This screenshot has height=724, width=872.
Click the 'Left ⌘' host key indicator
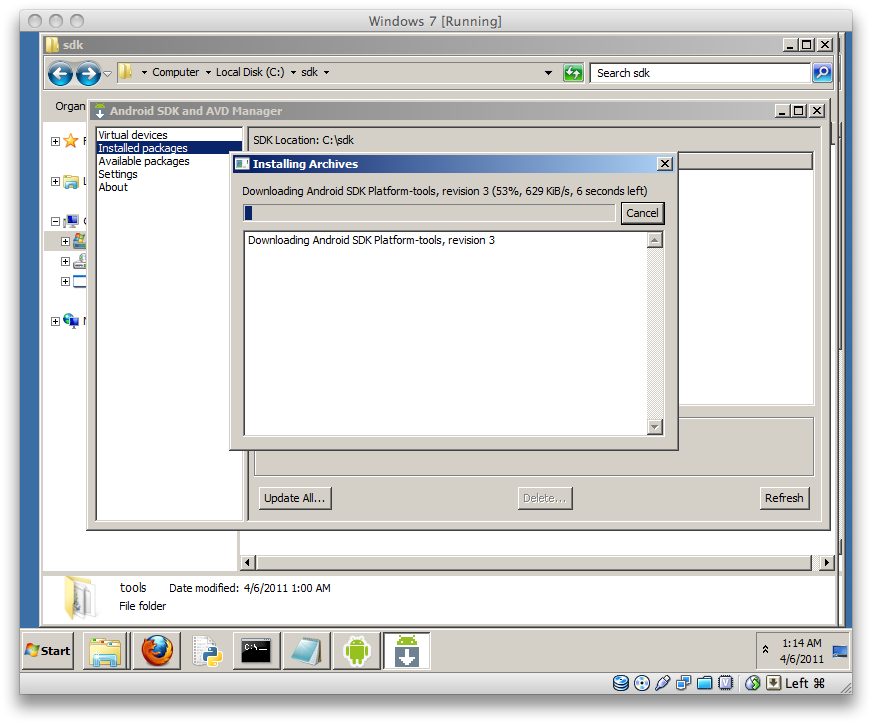[x=805, y=683]
